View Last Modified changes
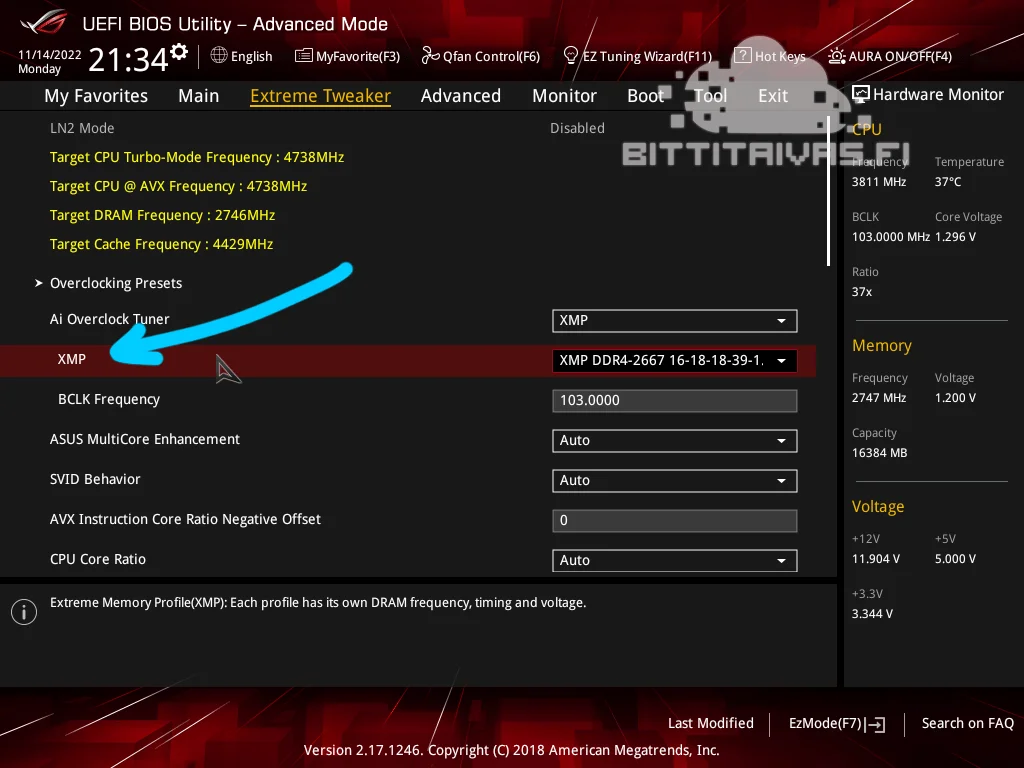The height and width of the screenshot is (768, 1024). (x=710, y=723)
